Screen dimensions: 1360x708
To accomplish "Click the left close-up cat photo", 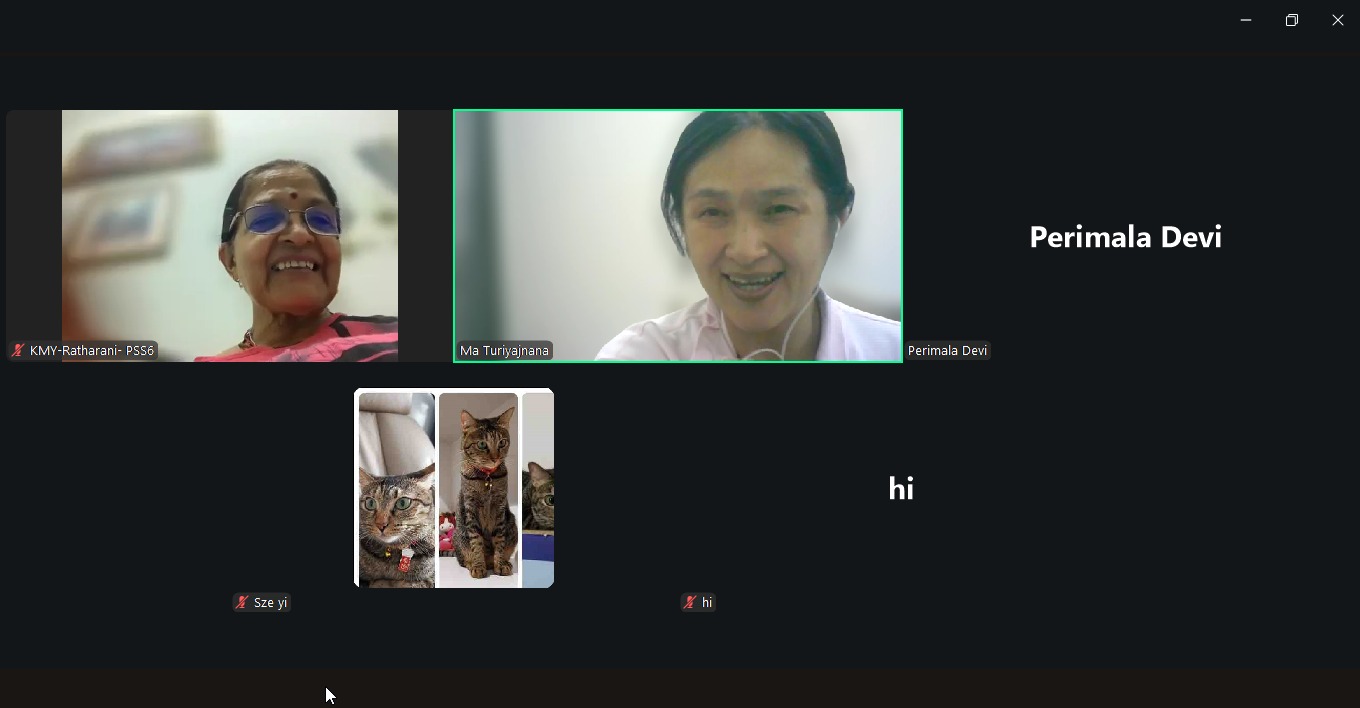I will point(397,490).
